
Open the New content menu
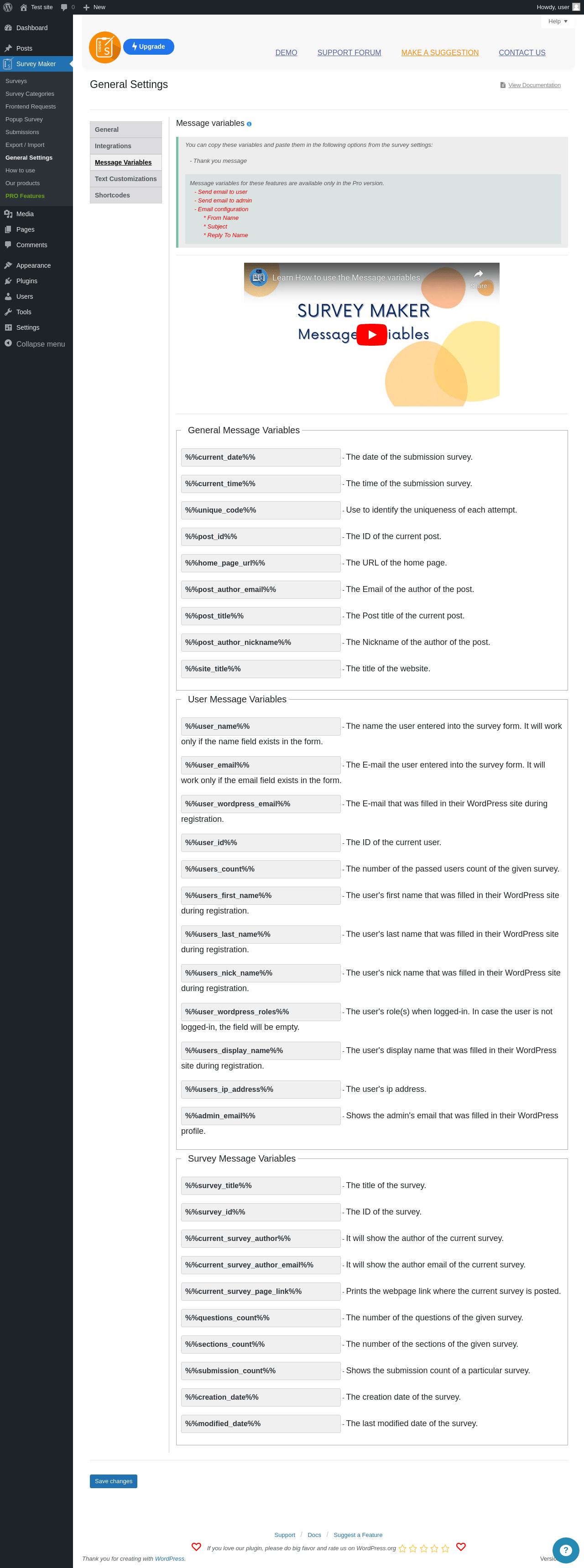pyautogui.click(x=94, y=7)
